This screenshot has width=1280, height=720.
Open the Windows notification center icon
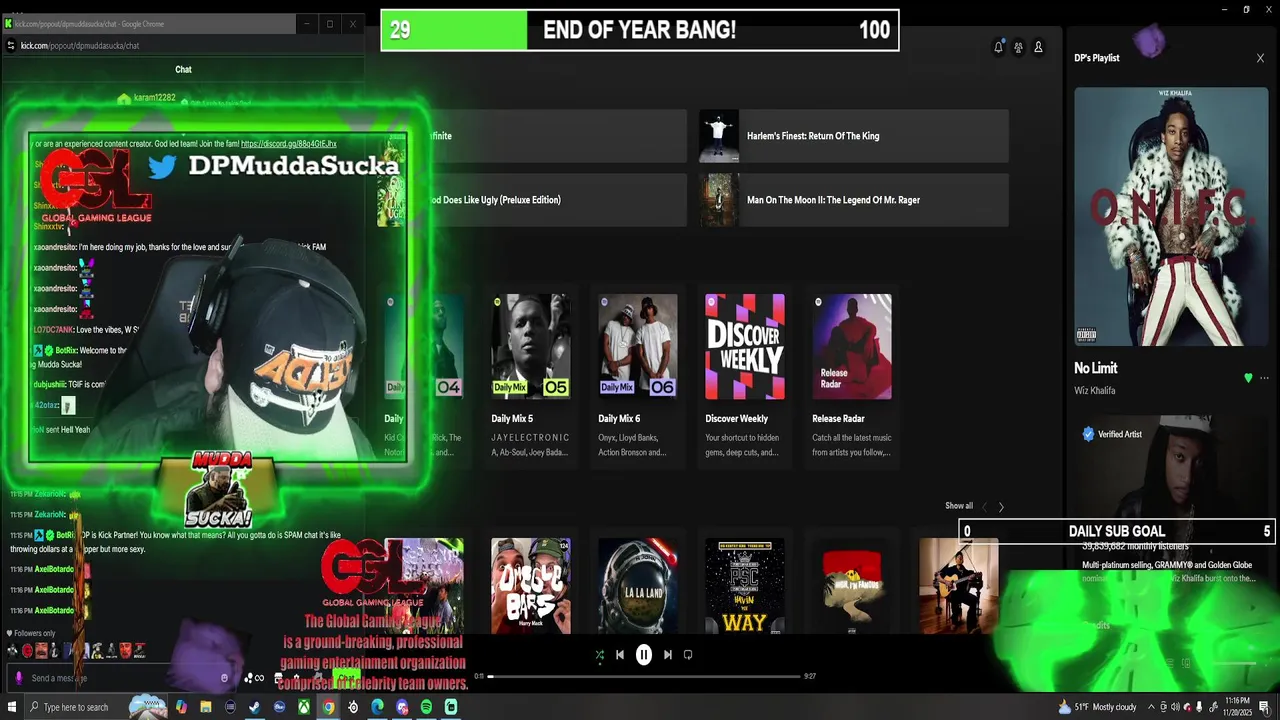(x=1265, y=707)
